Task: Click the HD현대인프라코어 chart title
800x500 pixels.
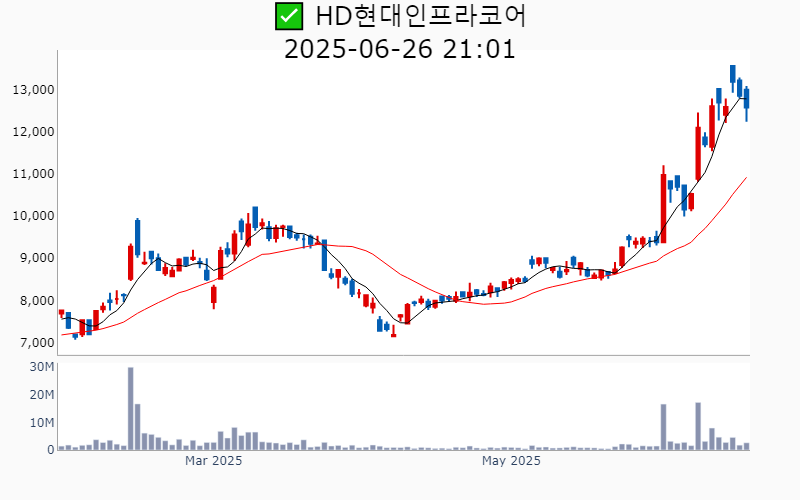Action: click(x=420, y=16)
